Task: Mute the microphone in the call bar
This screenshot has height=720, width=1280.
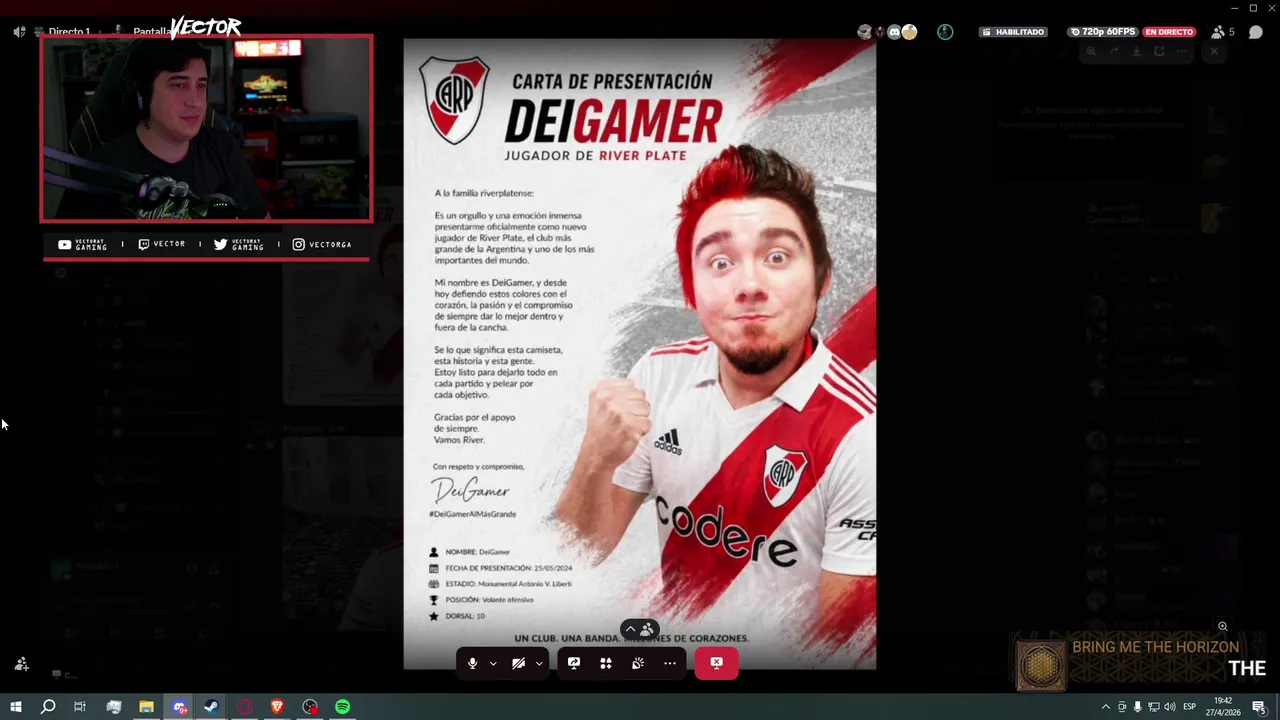Action: click(472, 663)
